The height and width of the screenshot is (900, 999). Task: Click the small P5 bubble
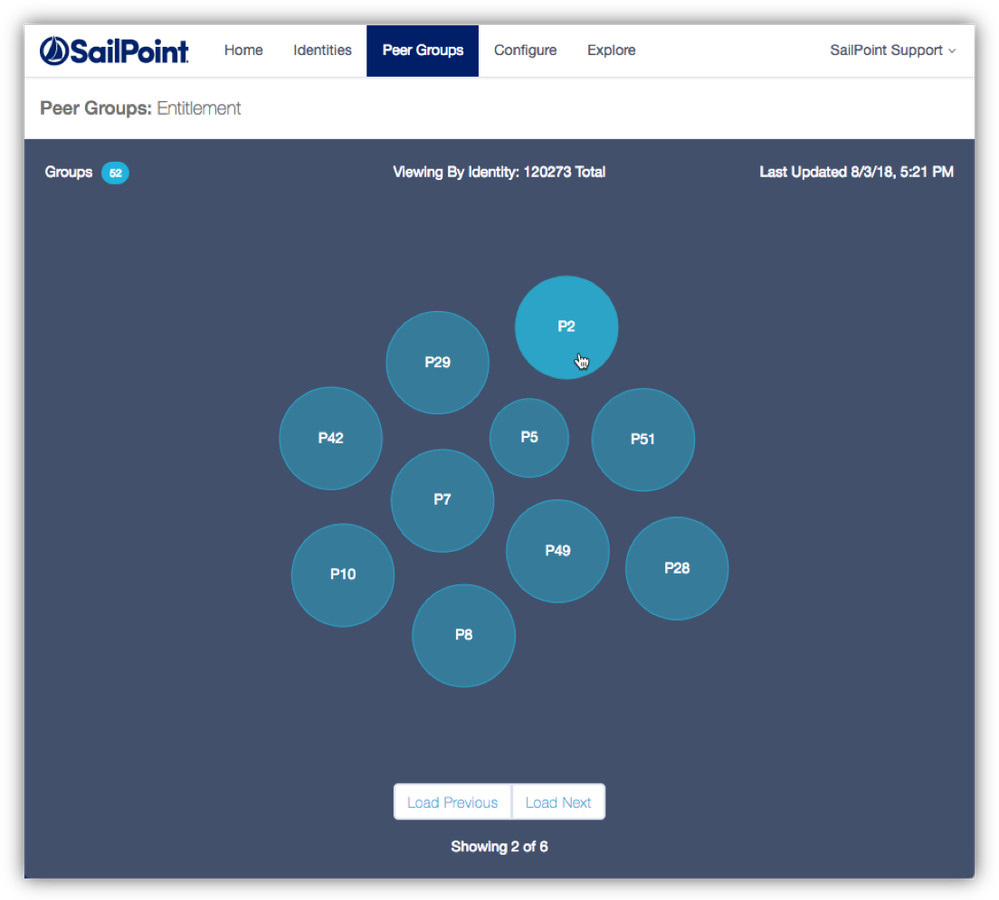(529, 438)
